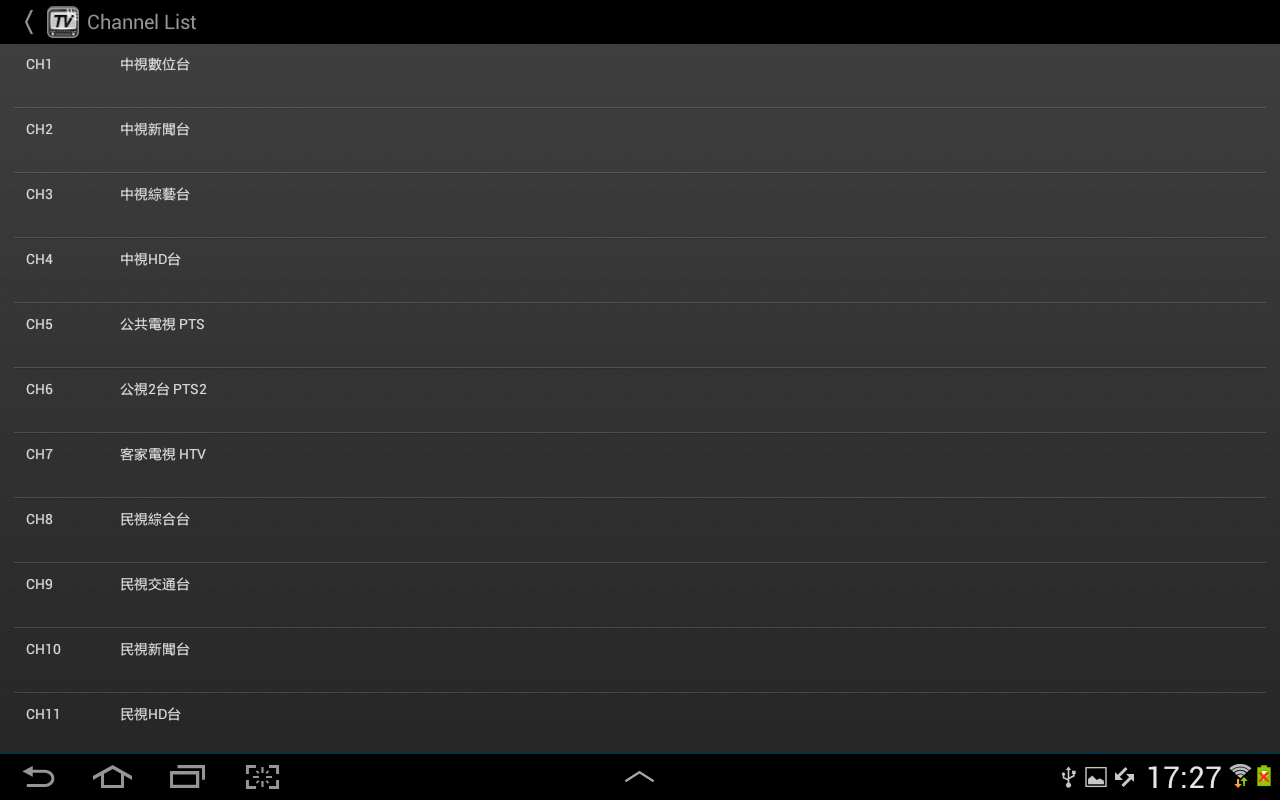
Task: Tap the USB connection status icon
Action: (1068, 777)
